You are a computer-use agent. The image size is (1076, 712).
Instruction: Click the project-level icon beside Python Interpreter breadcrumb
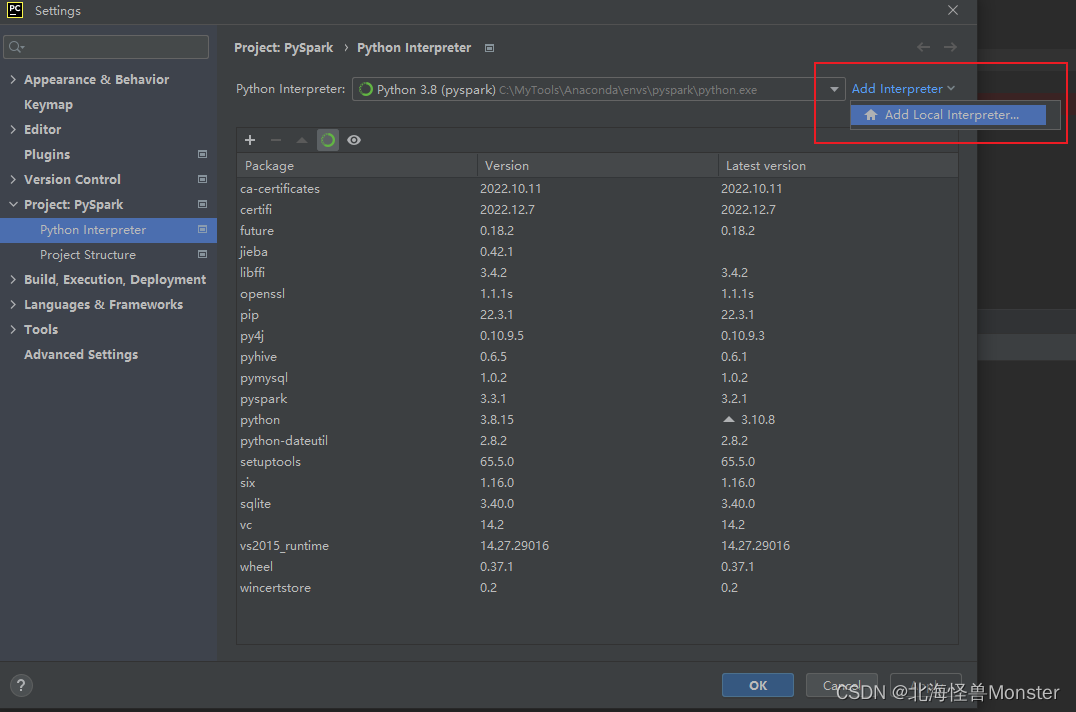[489, 48]
